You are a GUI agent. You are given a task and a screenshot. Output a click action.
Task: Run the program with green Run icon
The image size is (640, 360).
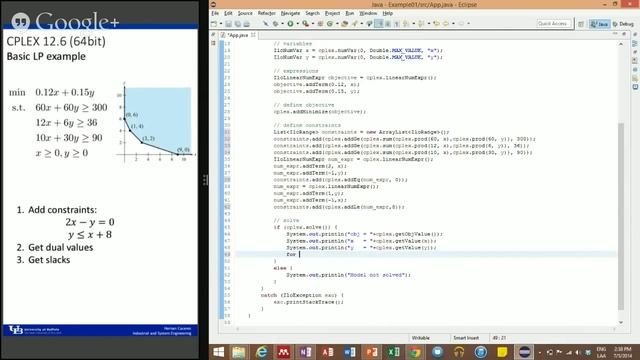[x=290, y=24]
